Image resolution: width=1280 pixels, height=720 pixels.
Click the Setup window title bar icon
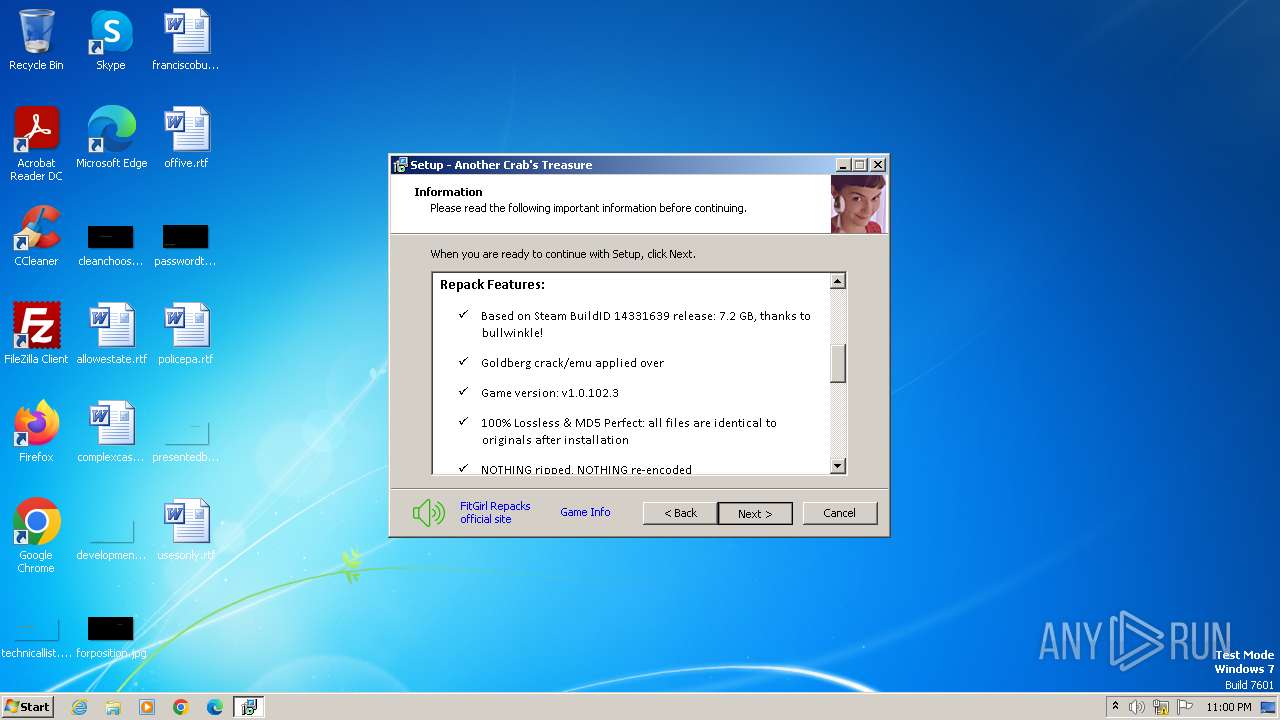coord(400,165)
